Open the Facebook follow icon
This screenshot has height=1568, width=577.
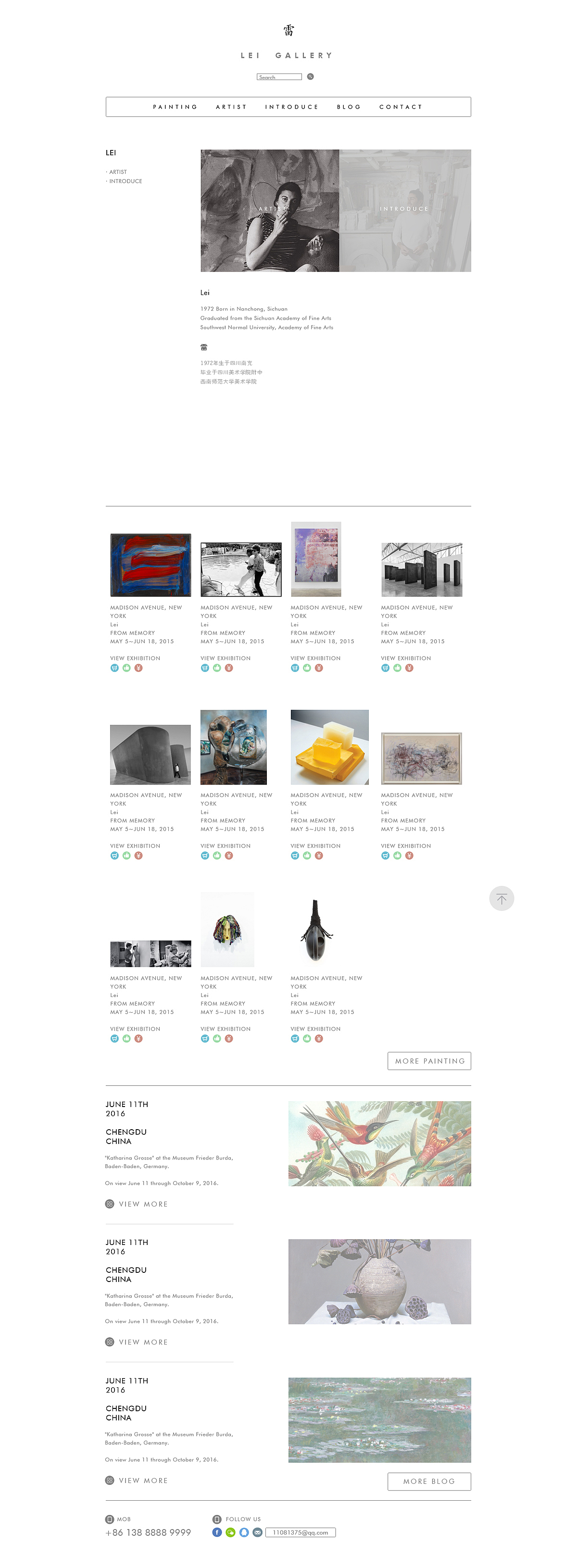[x=217, y=1532]
